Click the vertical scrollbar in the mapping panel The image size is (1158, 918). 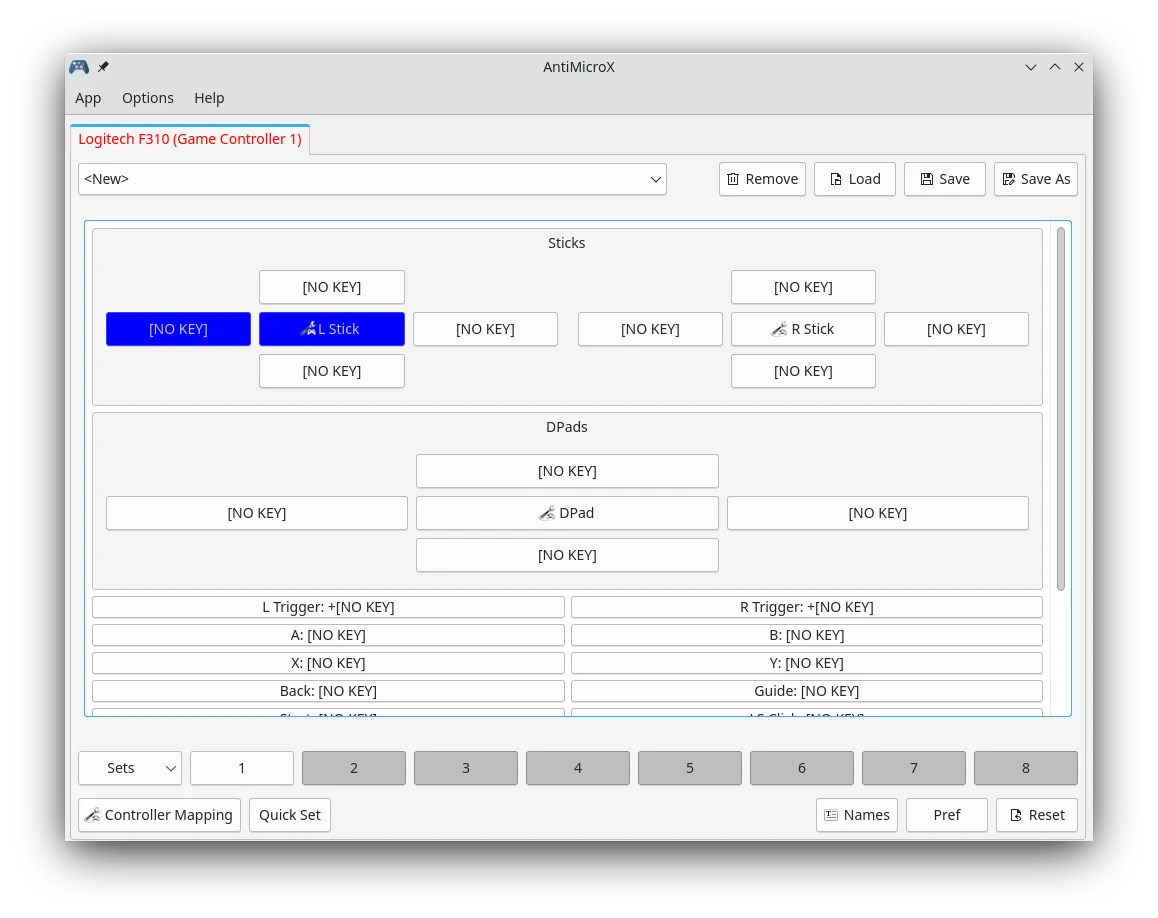pyautogui.click(x=1061, y=408)
